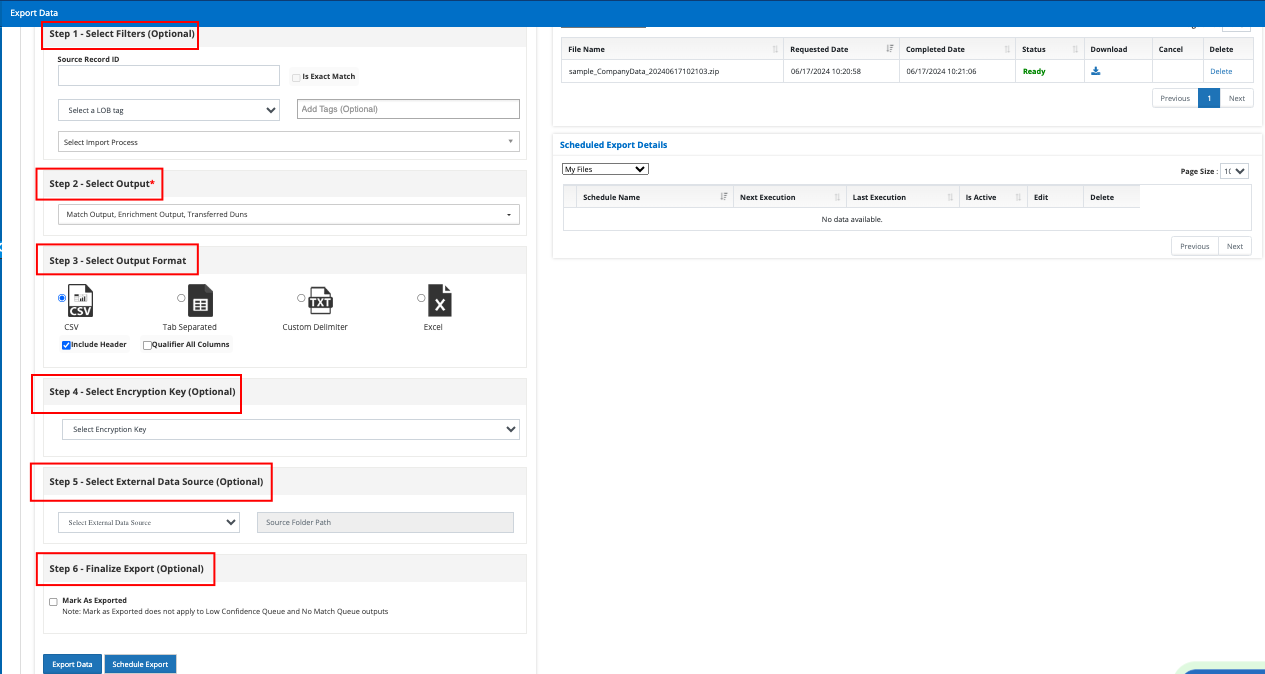Click the Source Folder Path field
Viewport: 1265px width, 674px height.
(385, 522)
